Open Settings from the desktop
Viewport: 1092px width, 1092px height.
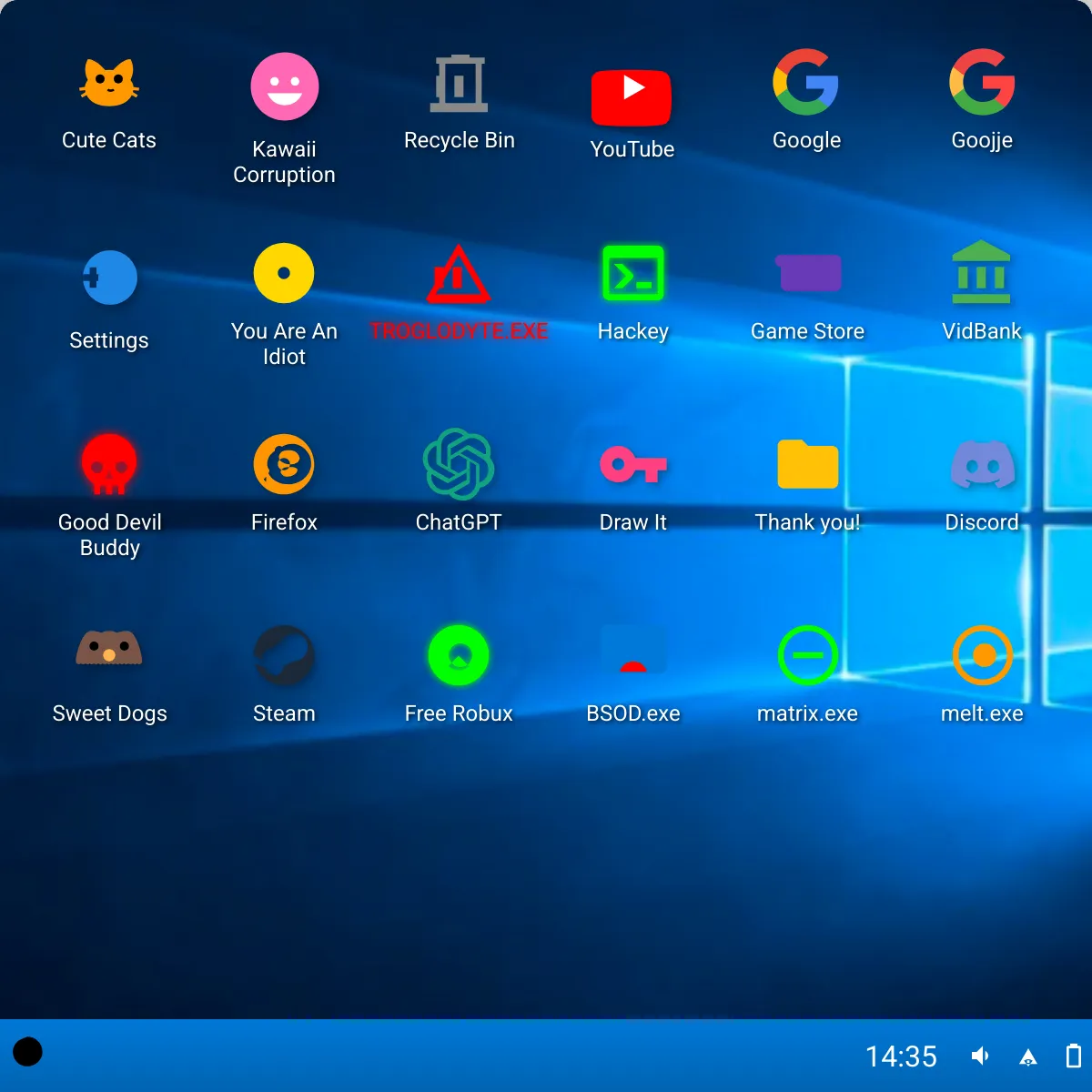coord(109,278)
